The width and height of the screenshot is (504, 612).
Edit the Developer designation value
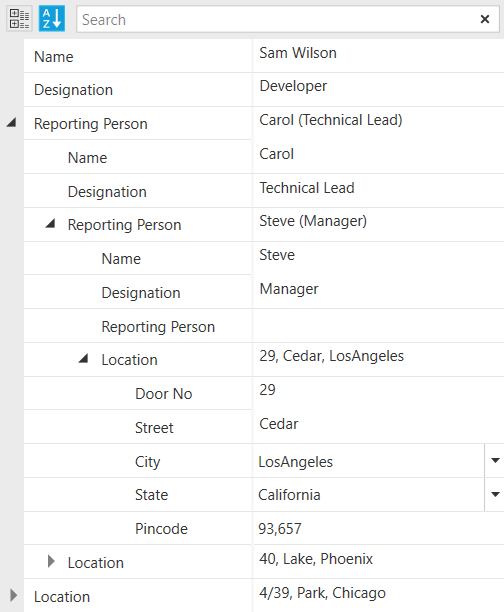click(x=379, y=89)
